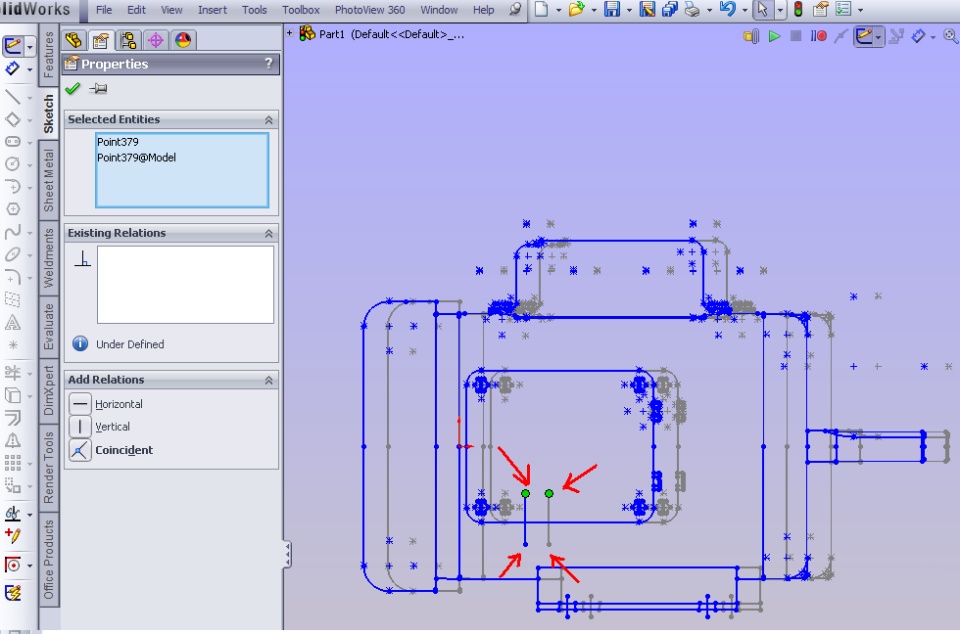Image resolution: width=960 pixels, height=634 pixels.
Task: Select the Spline sketch tool
Action: tap(13, 232)
